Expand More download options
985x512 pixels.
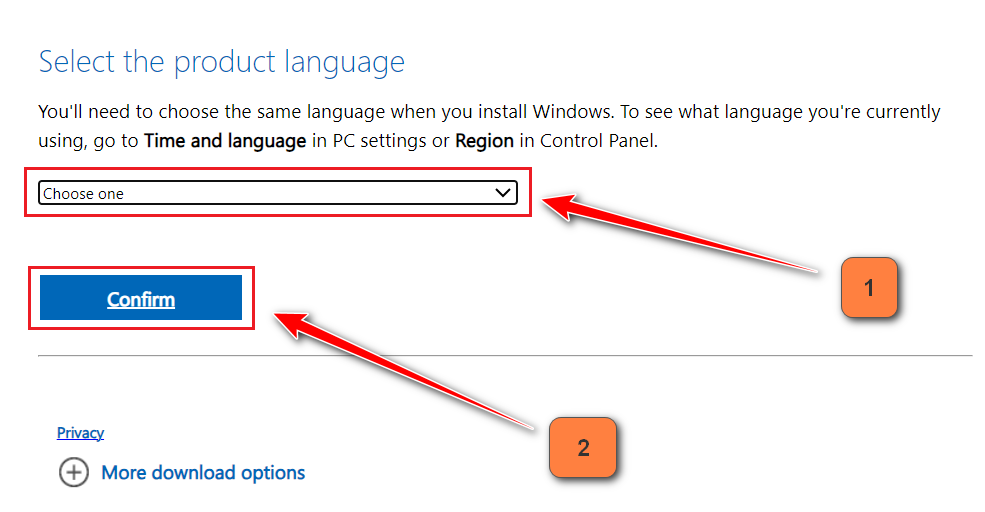pos(203,472)
